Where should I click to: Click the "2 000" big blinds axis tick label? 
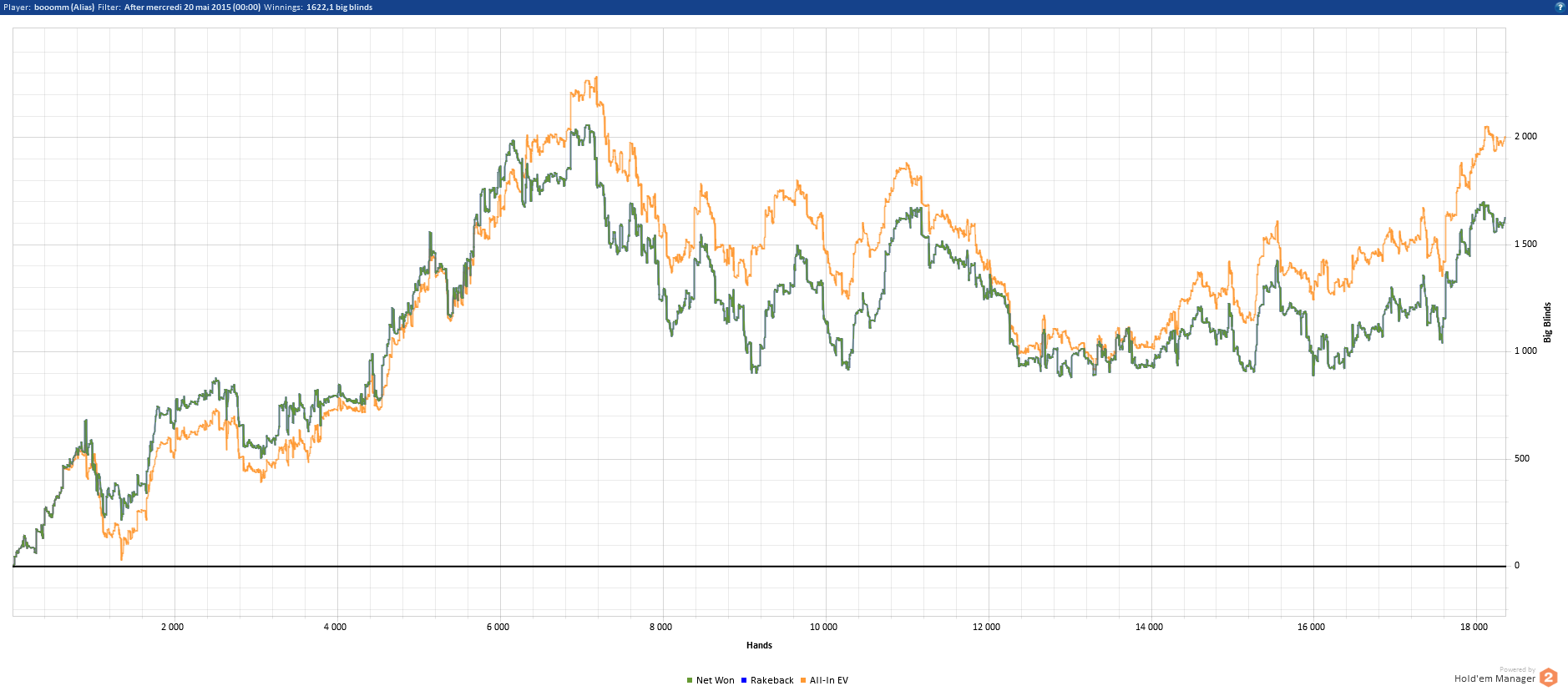coord(1525,136)
